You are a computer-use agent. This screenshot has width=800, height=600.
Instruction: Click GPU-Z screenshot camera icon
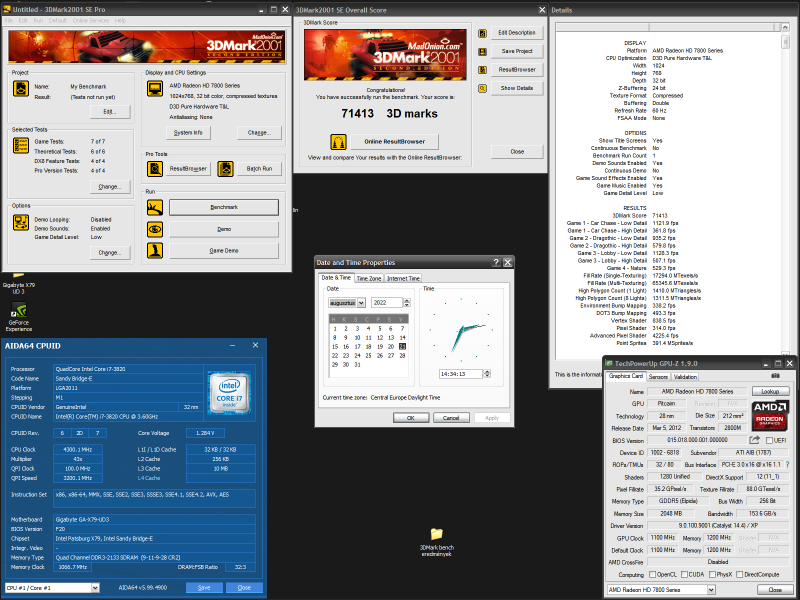776,376
